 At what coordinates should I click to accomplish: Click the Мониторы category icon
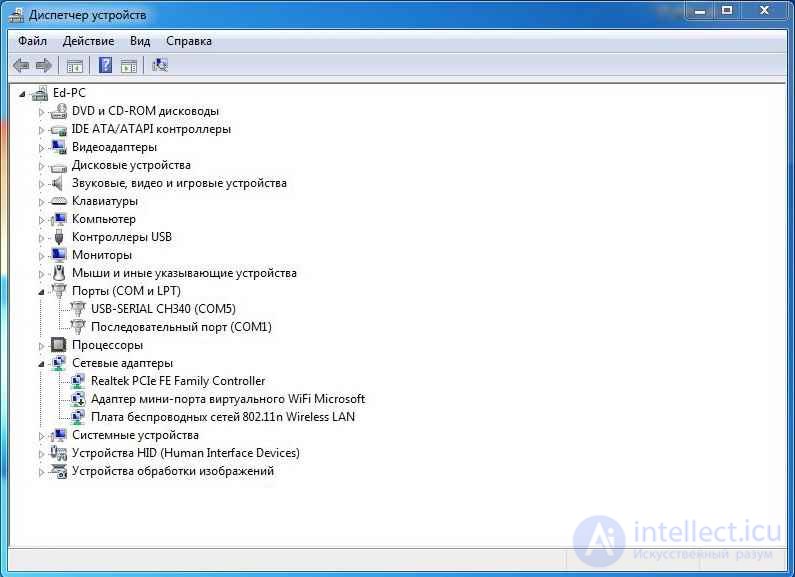click(59, 255)
